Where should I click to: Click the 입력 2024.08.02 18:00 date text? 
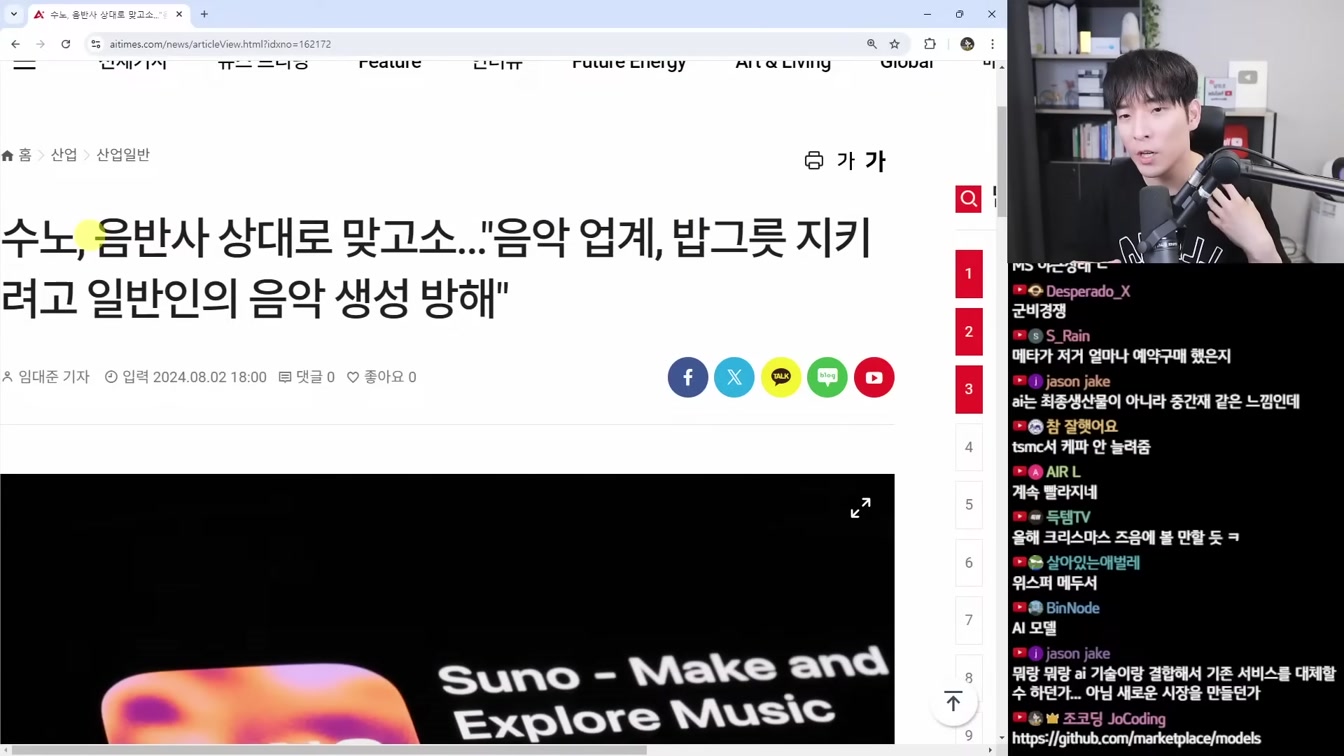click(x=186, y=377)
